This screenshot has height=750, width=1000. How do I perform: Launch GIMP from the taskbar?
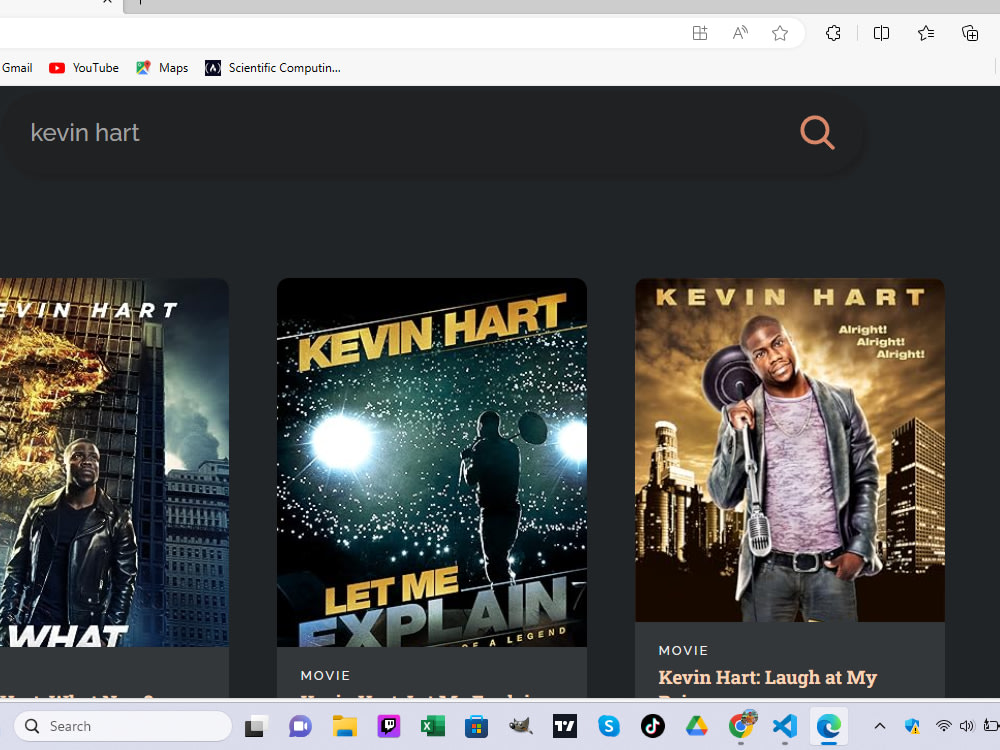(520, 726)
